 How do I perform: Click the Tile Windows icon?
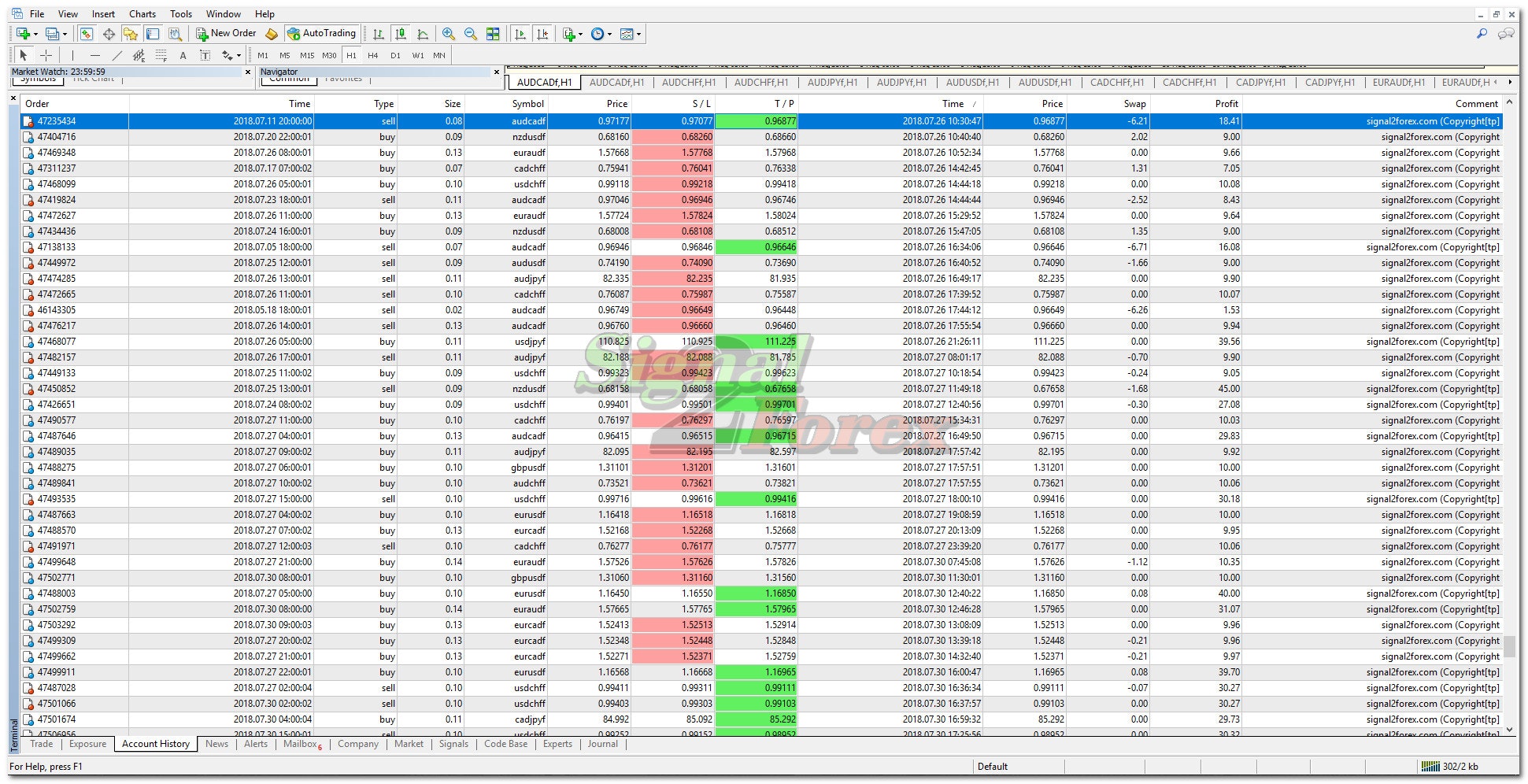pos(493,34)
